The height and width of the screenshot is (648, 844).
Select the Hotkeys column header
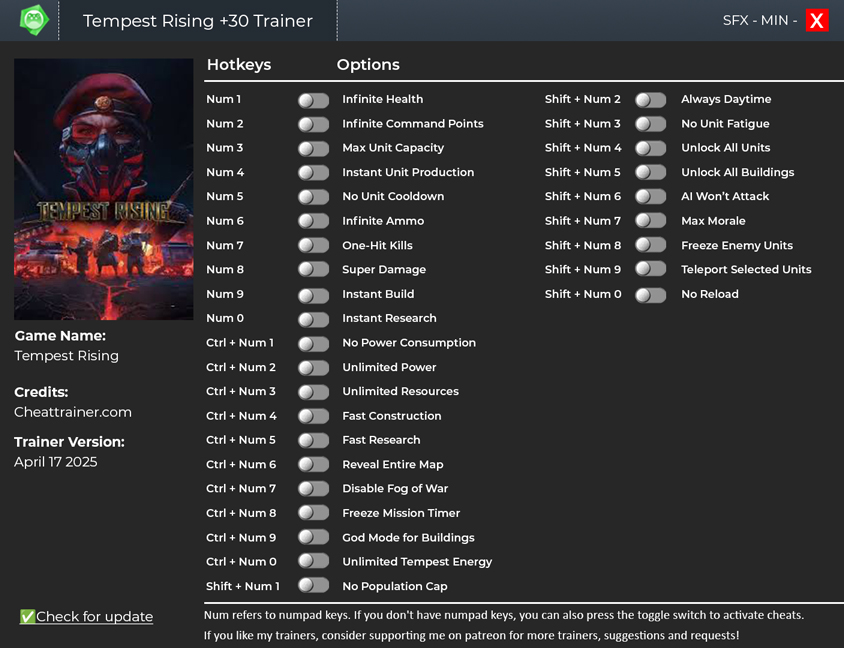[x=238, y=65]
